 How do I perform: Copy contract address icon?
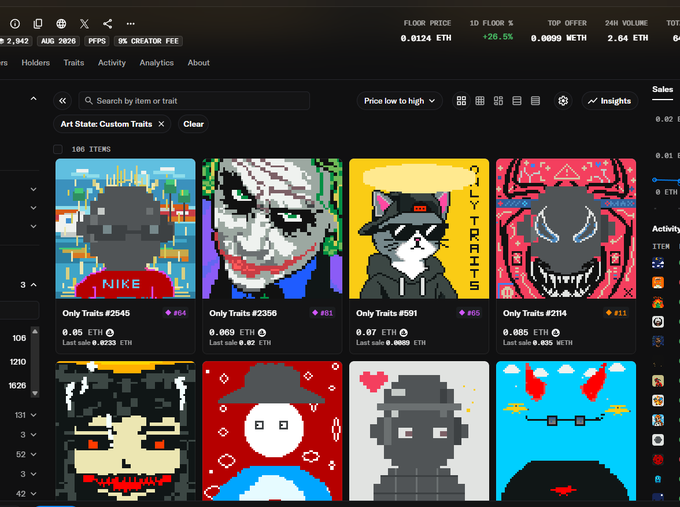click(x=38, y=23)
